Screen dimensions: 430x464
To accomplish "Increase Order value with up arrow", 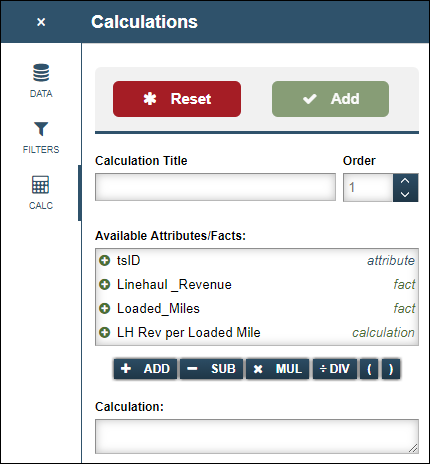I will click(405, 181).
